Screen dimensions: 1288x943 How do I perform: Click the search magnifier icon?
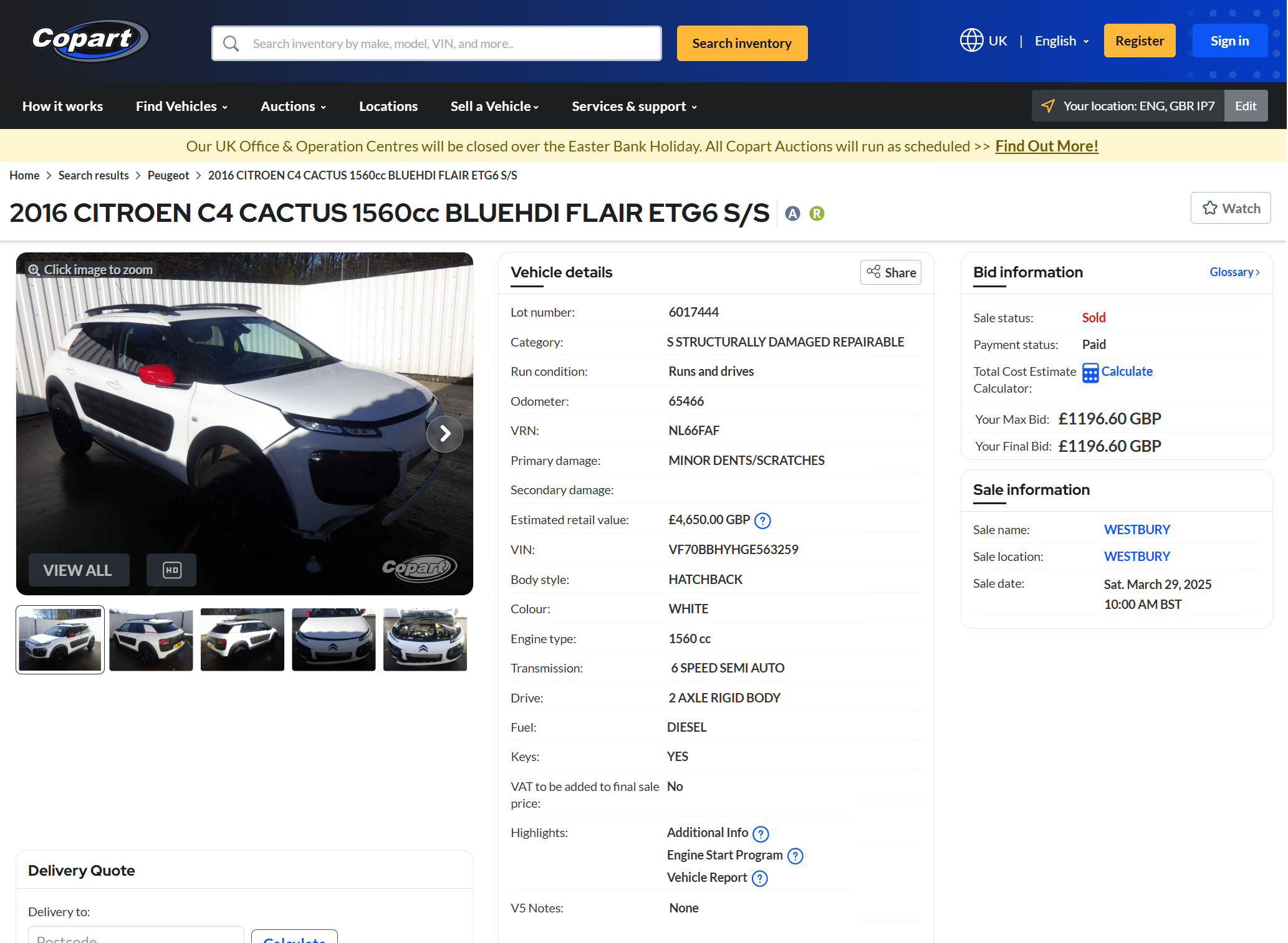(x=231, y=44)
